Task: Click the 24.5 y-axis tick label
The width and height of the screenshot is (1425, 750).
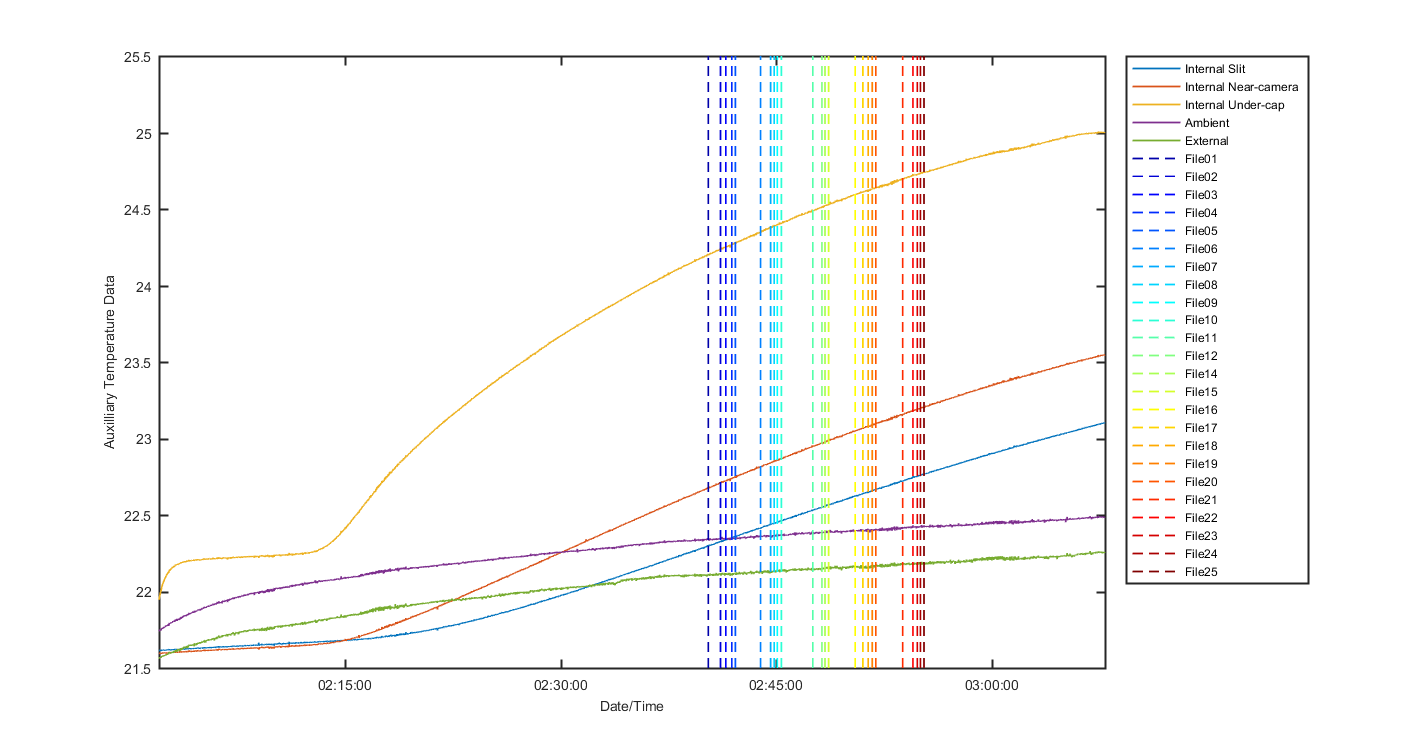Action: click(x=137, y=210)
